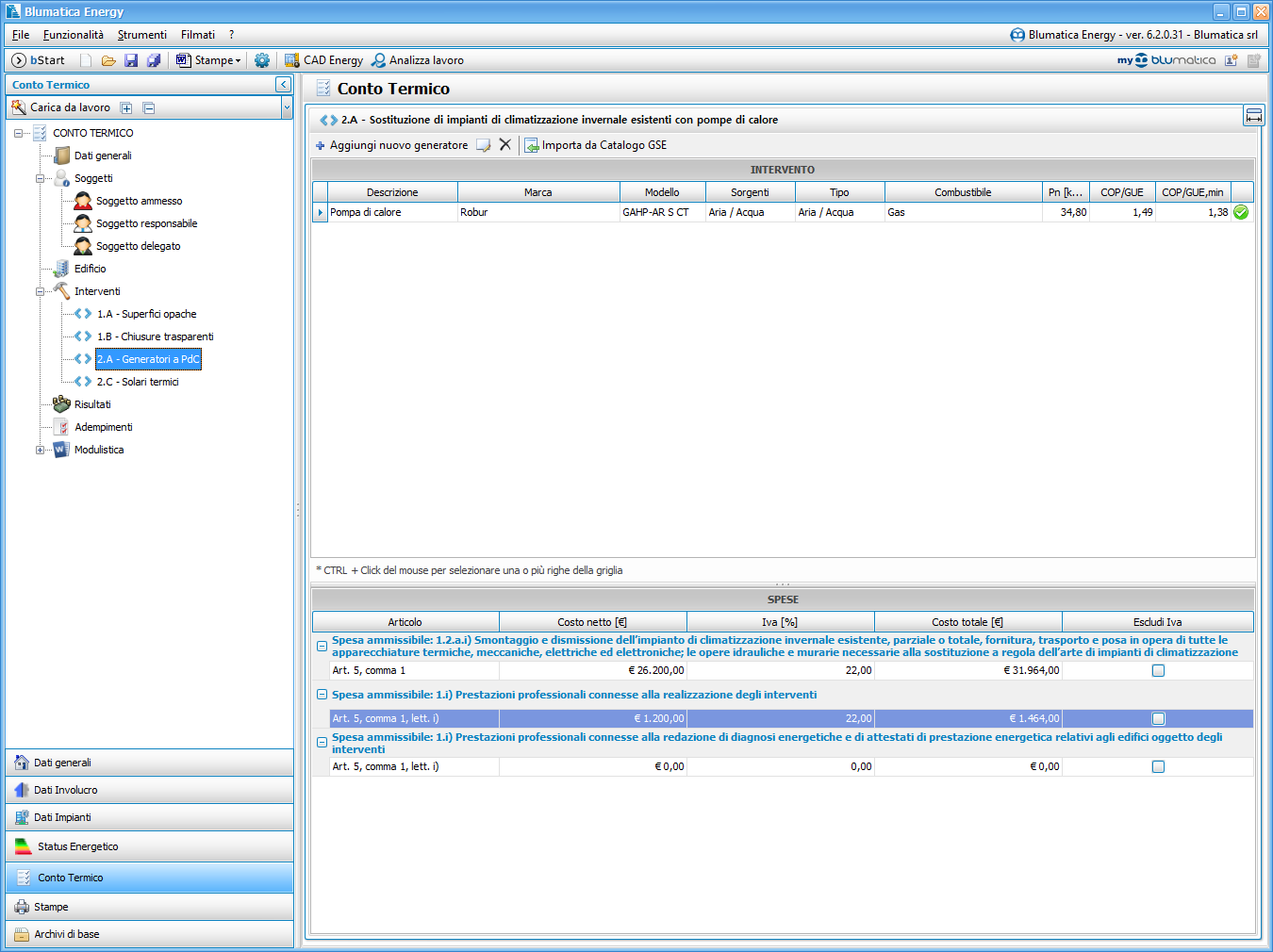Open the ? help menu
The height and width of the screenshot is (952, 1273).
click(x=231, y=35)
